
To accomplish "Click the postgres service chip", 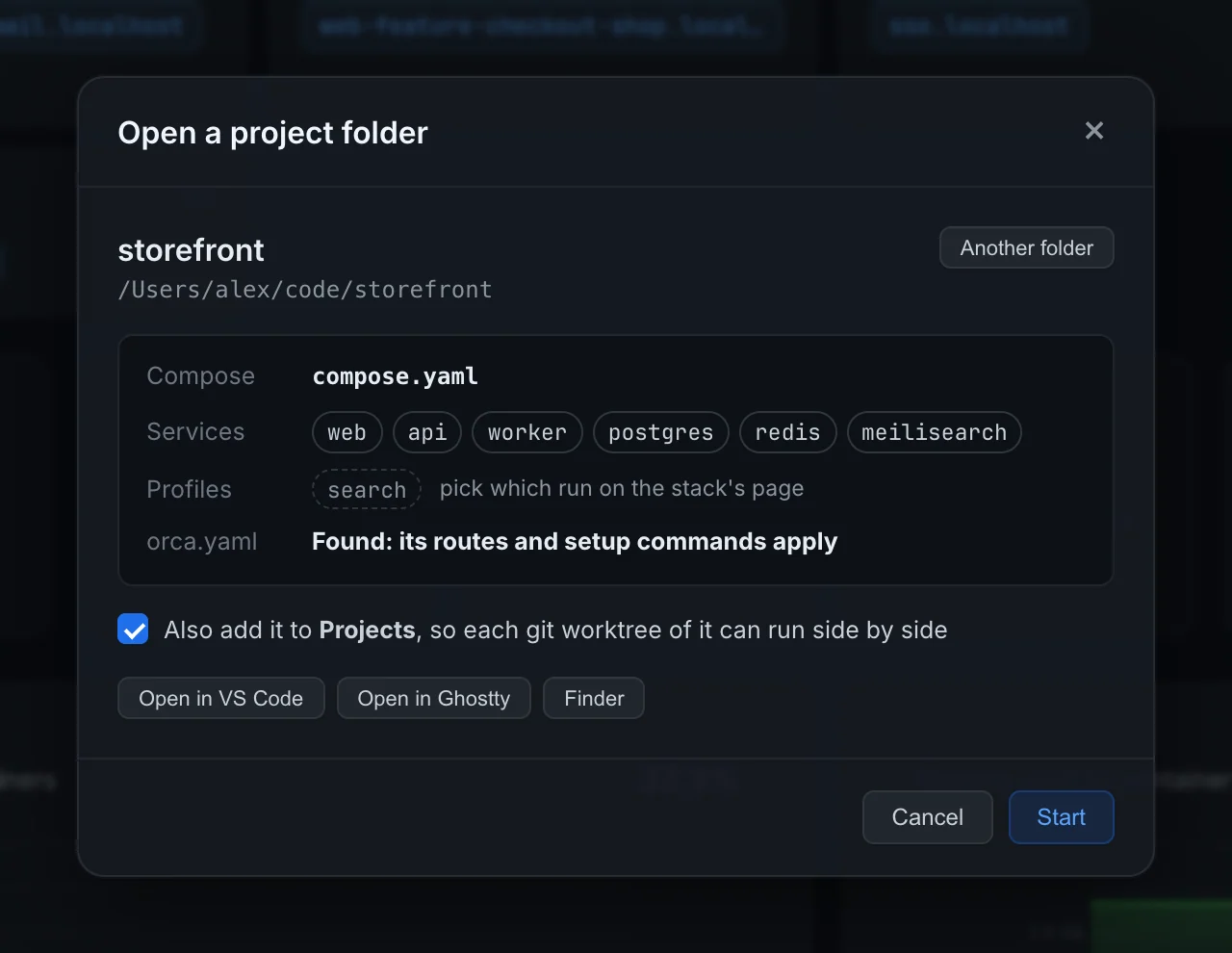I will coord(661,432).
